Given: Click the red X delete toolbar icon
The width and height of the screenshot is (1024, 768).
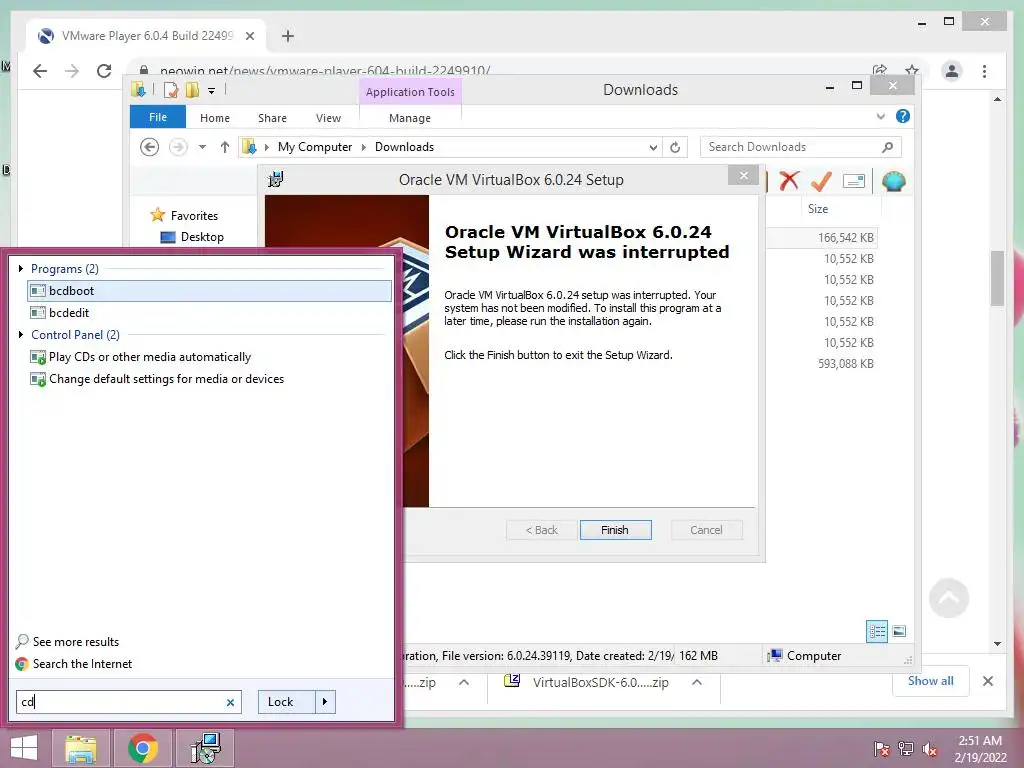Looking at the screenshot, I should [x=789, y=180].
